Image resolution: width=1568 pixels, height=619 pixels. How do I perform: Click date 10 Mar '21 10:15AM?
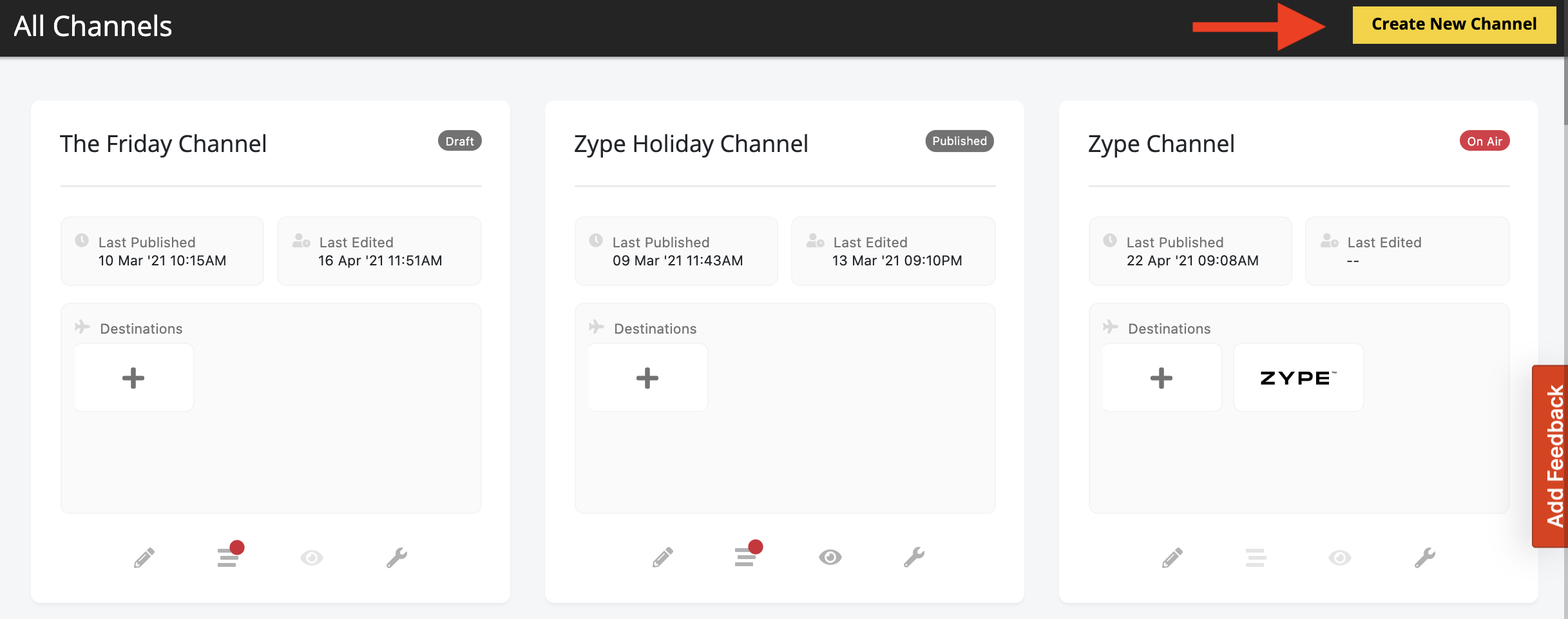(x=162, y=261)
